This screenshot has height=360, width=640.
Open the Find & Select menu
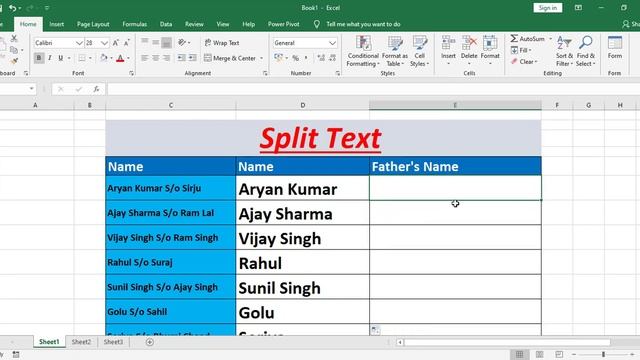[x=586, y=51]
